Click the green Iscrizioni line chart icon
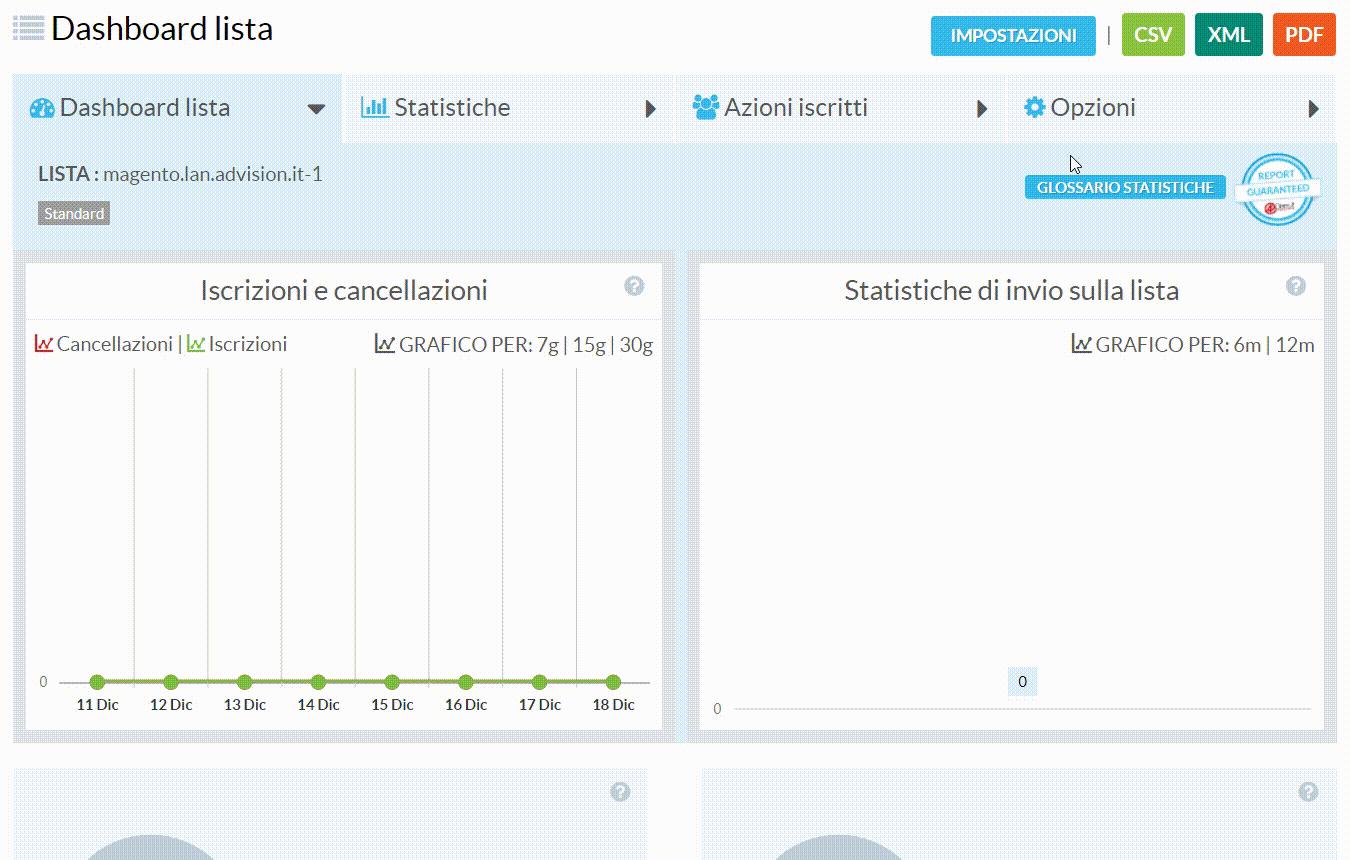This screenshot has height=860, width=1350. click(196, 343)
